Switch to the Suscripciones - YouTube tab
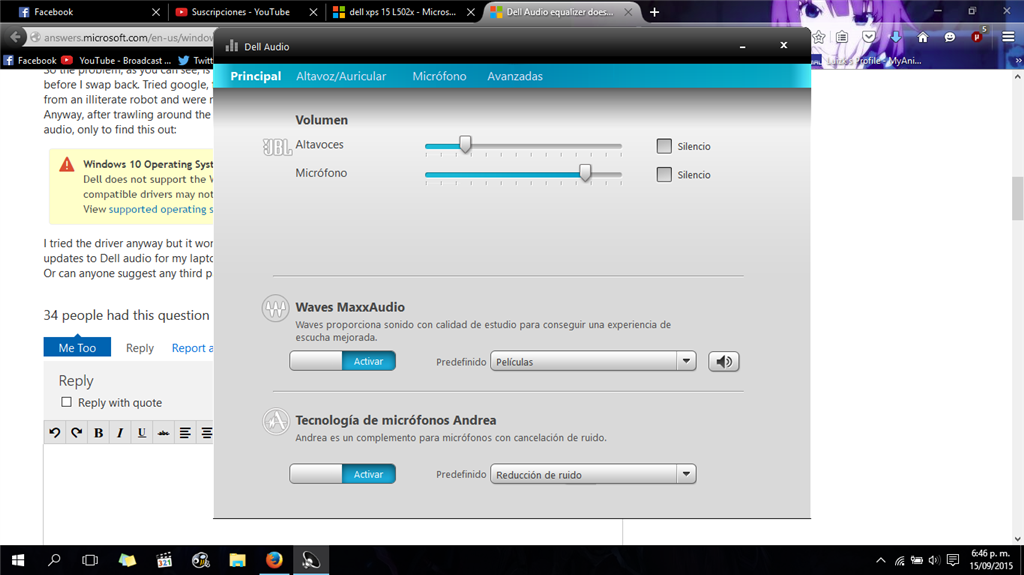This screenshot has height=575, width=1024. click(x=246, y=12)
